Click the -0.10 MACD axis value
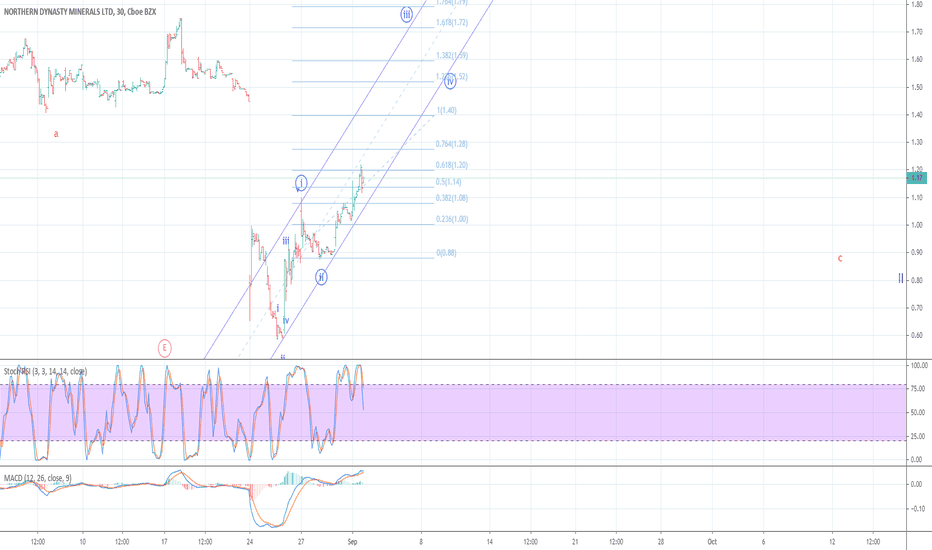932x550 pixels. pos(917,508)
